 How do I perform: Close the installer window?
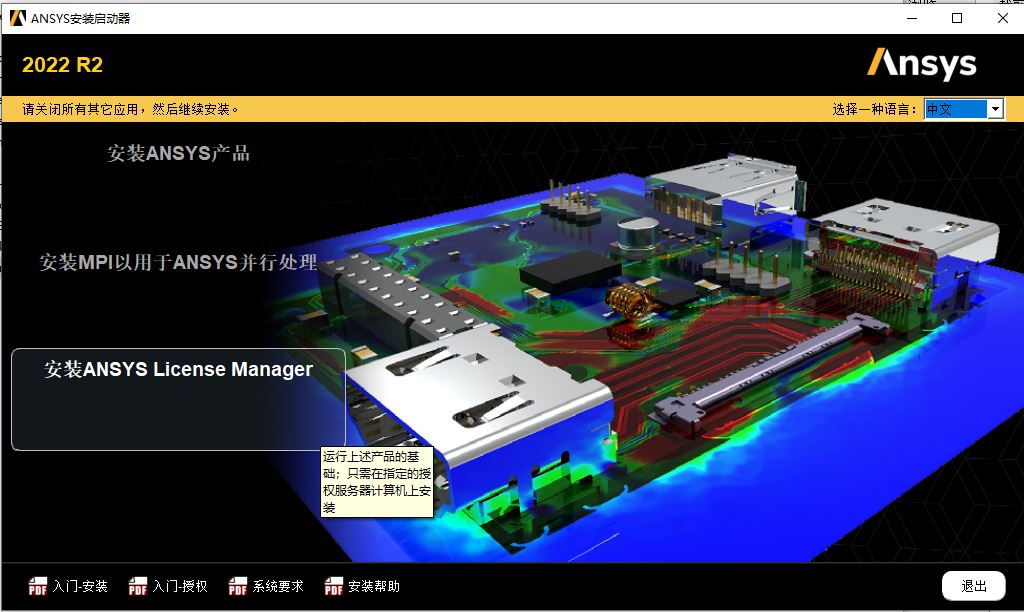(1003, 18)
